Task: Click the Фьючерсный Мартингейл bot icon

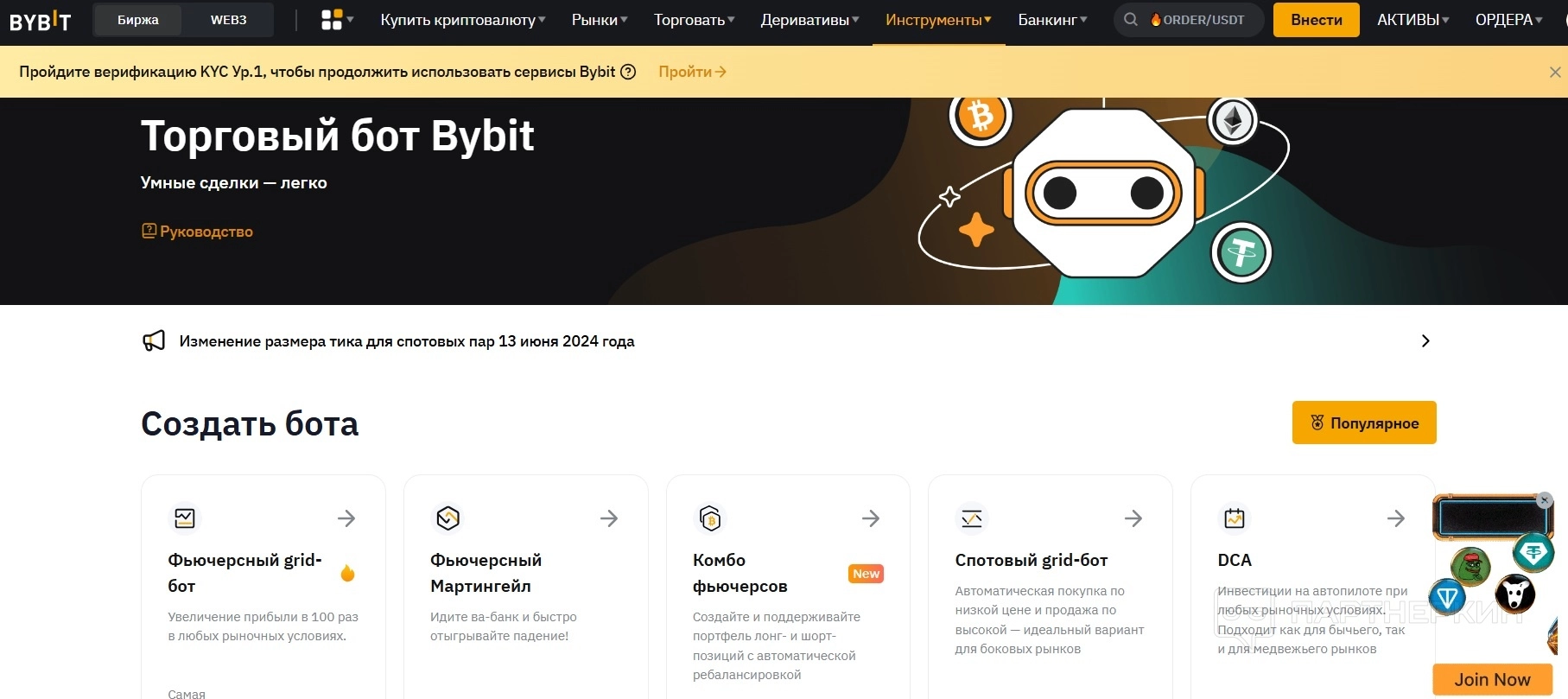Action: (x=448, y=518)
